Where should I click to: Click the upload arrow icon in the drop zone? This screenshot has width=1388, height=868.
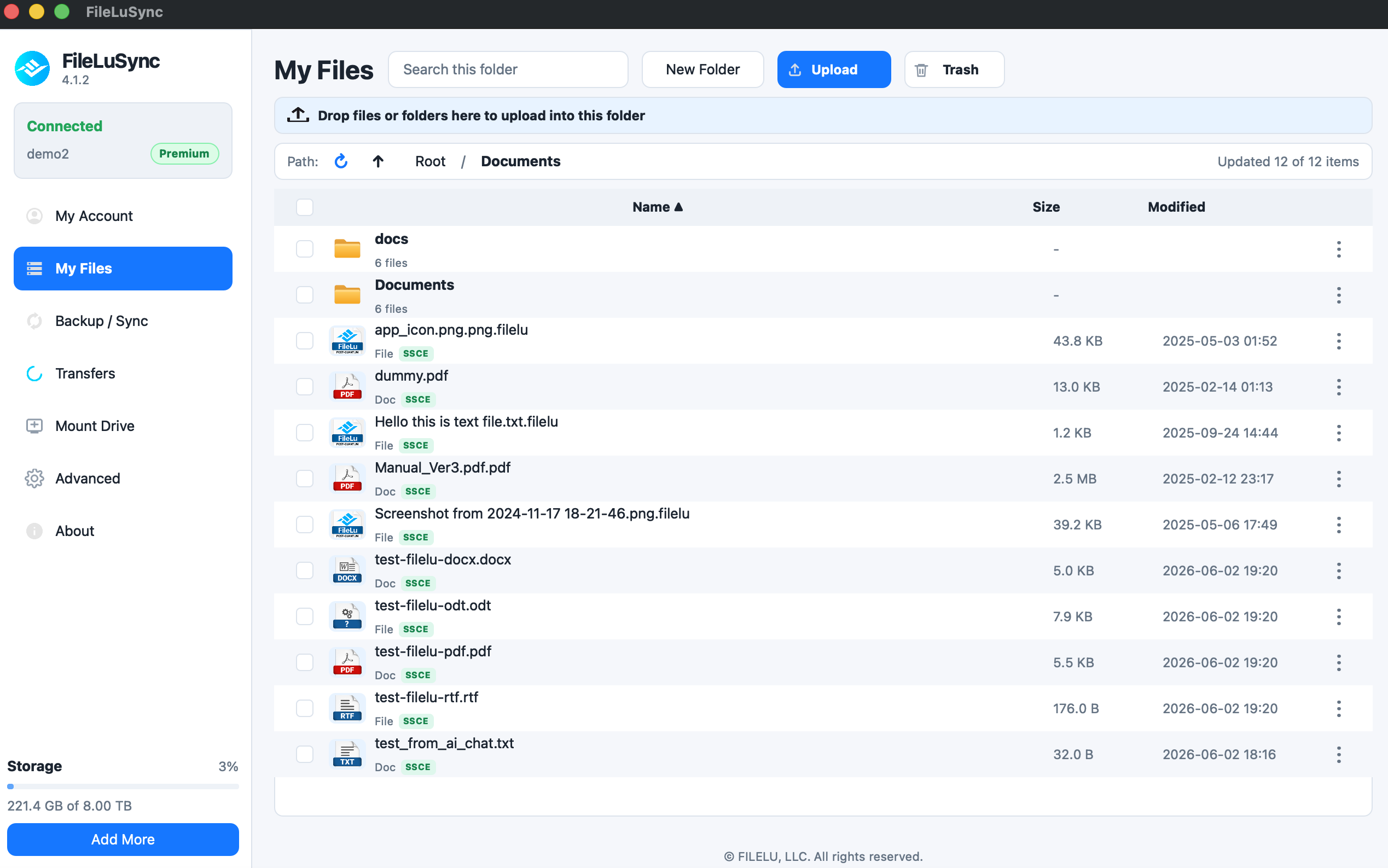(298, 115)
